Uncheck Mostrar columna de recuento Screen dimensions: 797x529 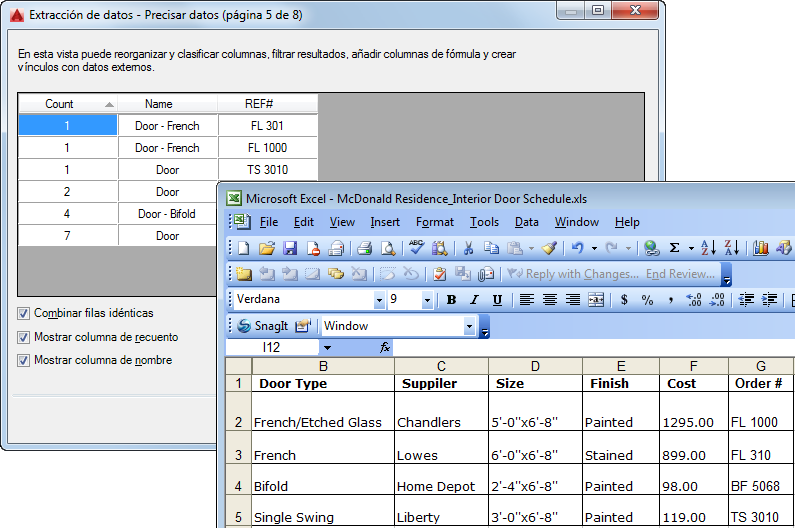click(23, 337)
